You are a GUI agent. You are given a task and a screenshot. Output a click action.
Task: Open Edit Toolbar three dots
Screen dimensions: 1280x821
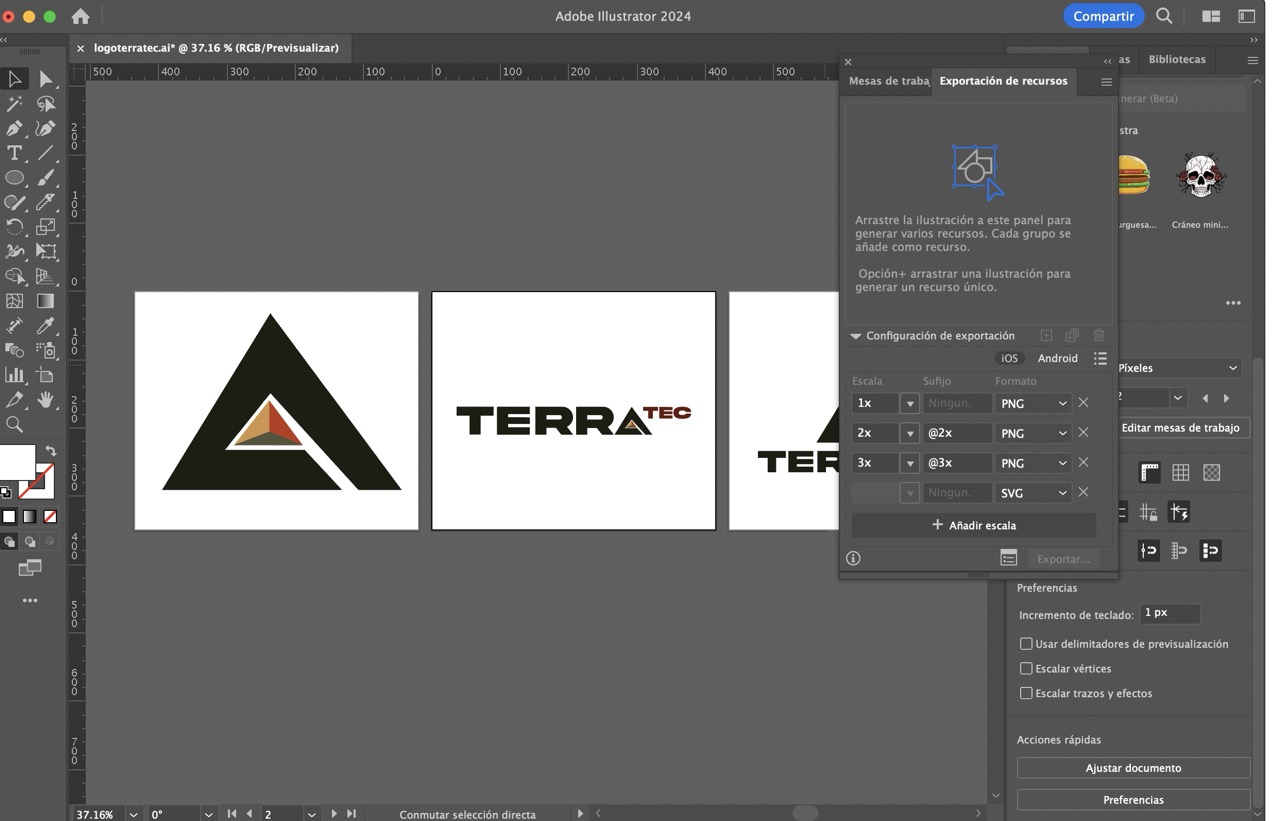coord(30,601)
